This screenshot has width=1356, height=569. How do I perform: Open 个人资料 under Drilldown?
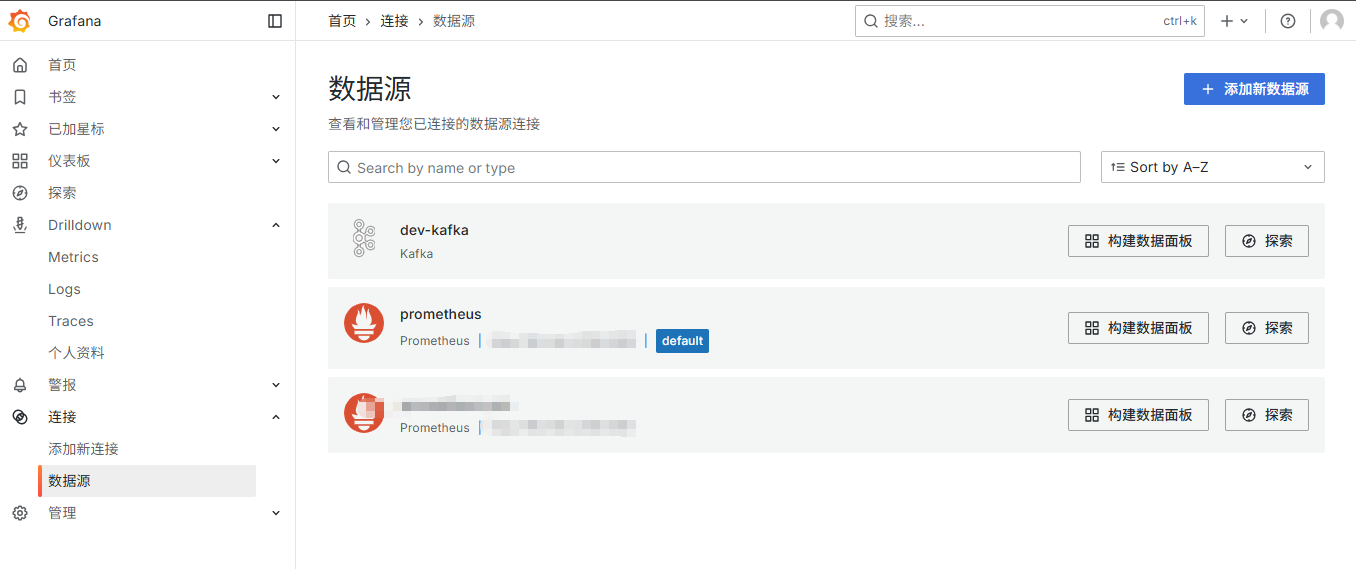pos(76,353)
